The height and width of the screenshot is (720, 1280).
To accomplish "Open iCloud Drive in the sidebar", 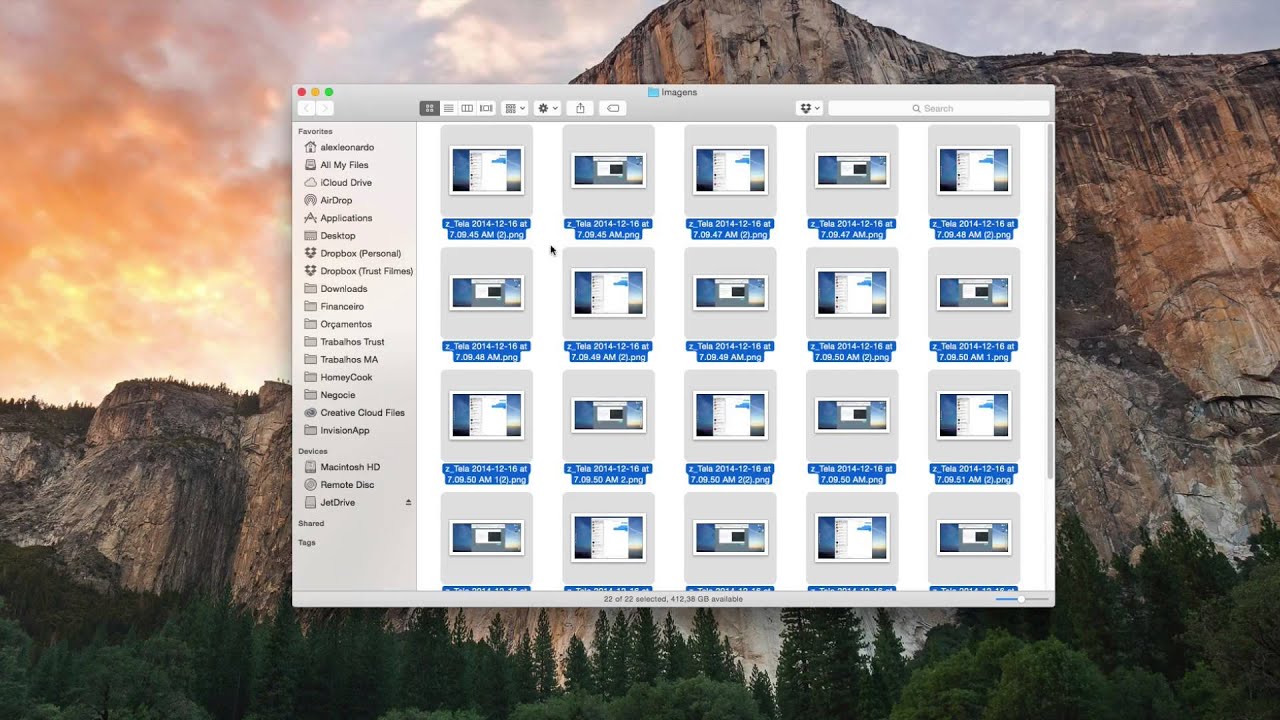I will tap(345, 183).
